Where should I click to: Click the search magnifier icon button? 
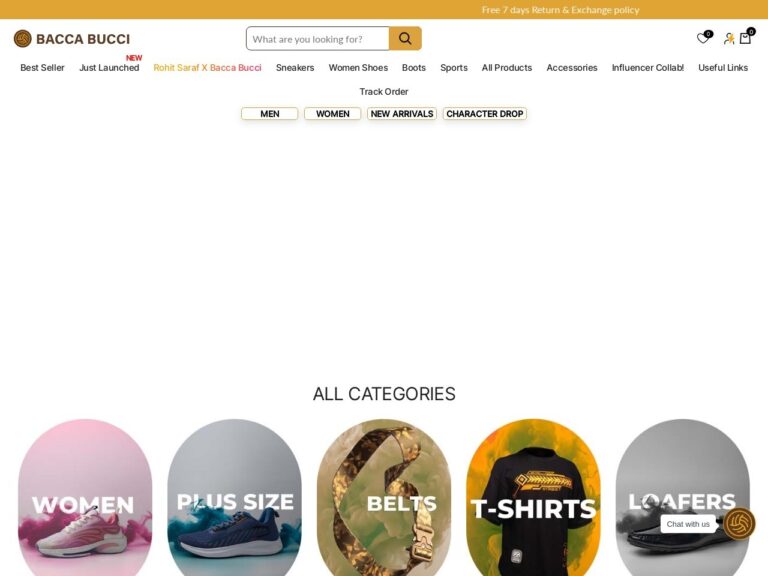405,39
